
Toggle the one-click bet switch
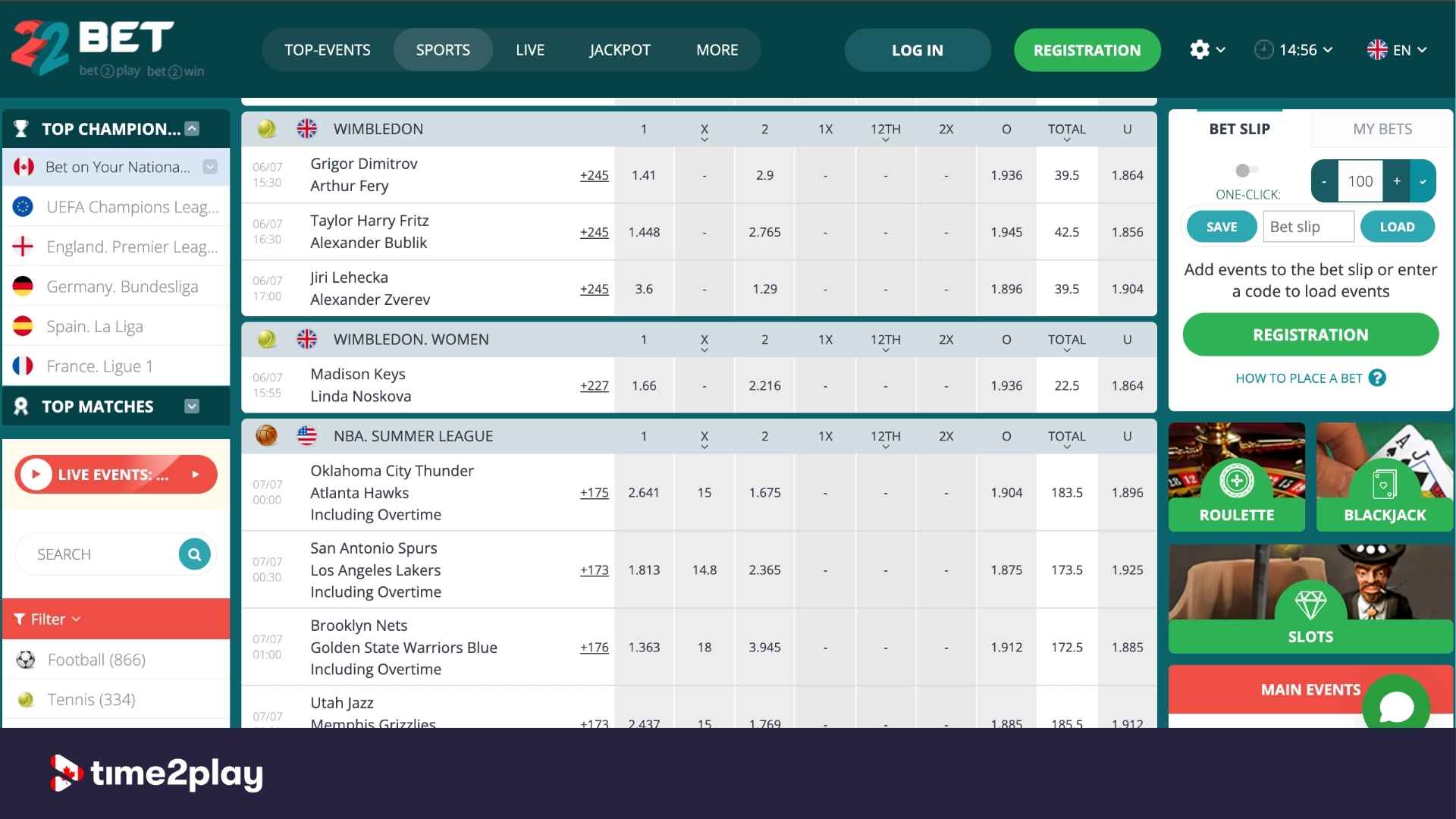coord(1247,170)
